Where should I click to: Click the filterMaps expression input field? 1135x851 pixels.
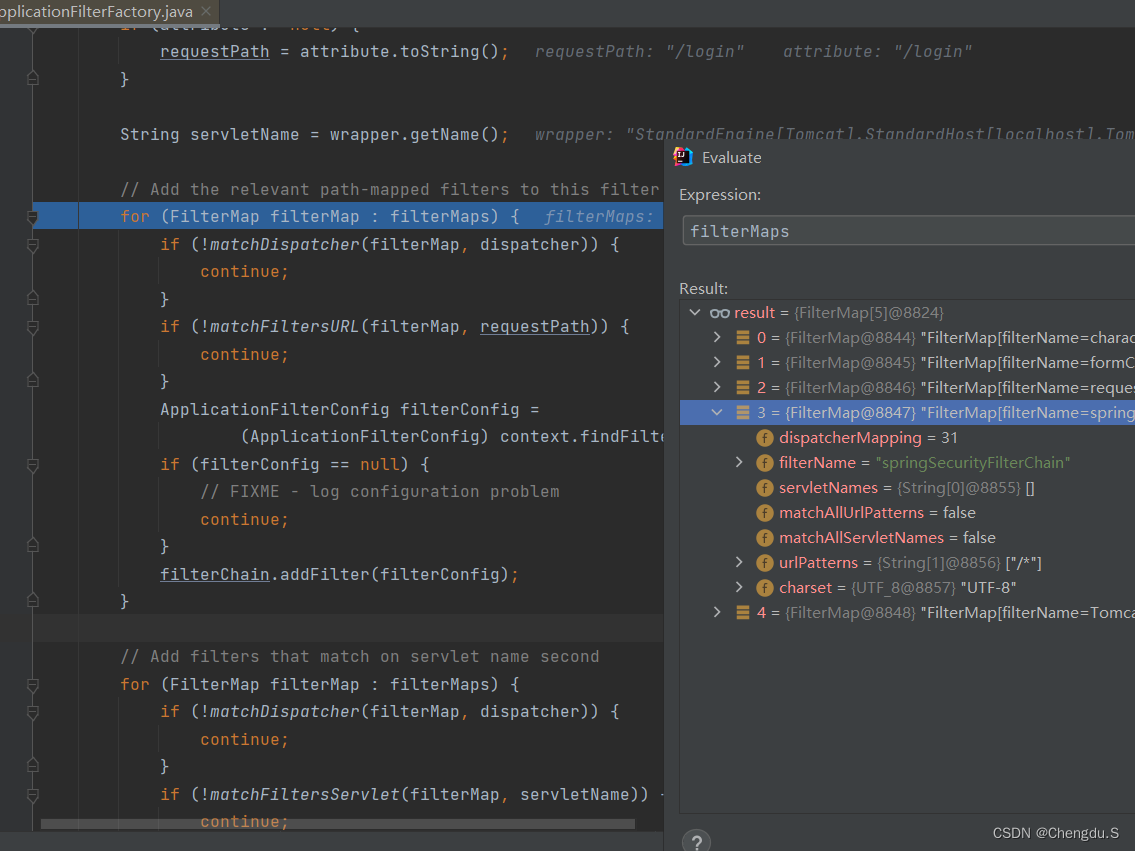click(908, 231)
